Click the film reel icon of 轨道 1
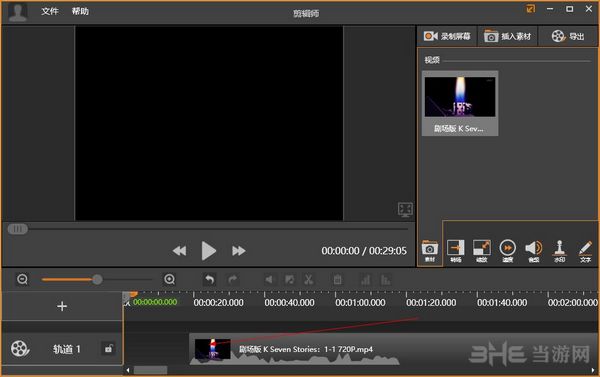The image size is (600, 377). coord(20,349)
